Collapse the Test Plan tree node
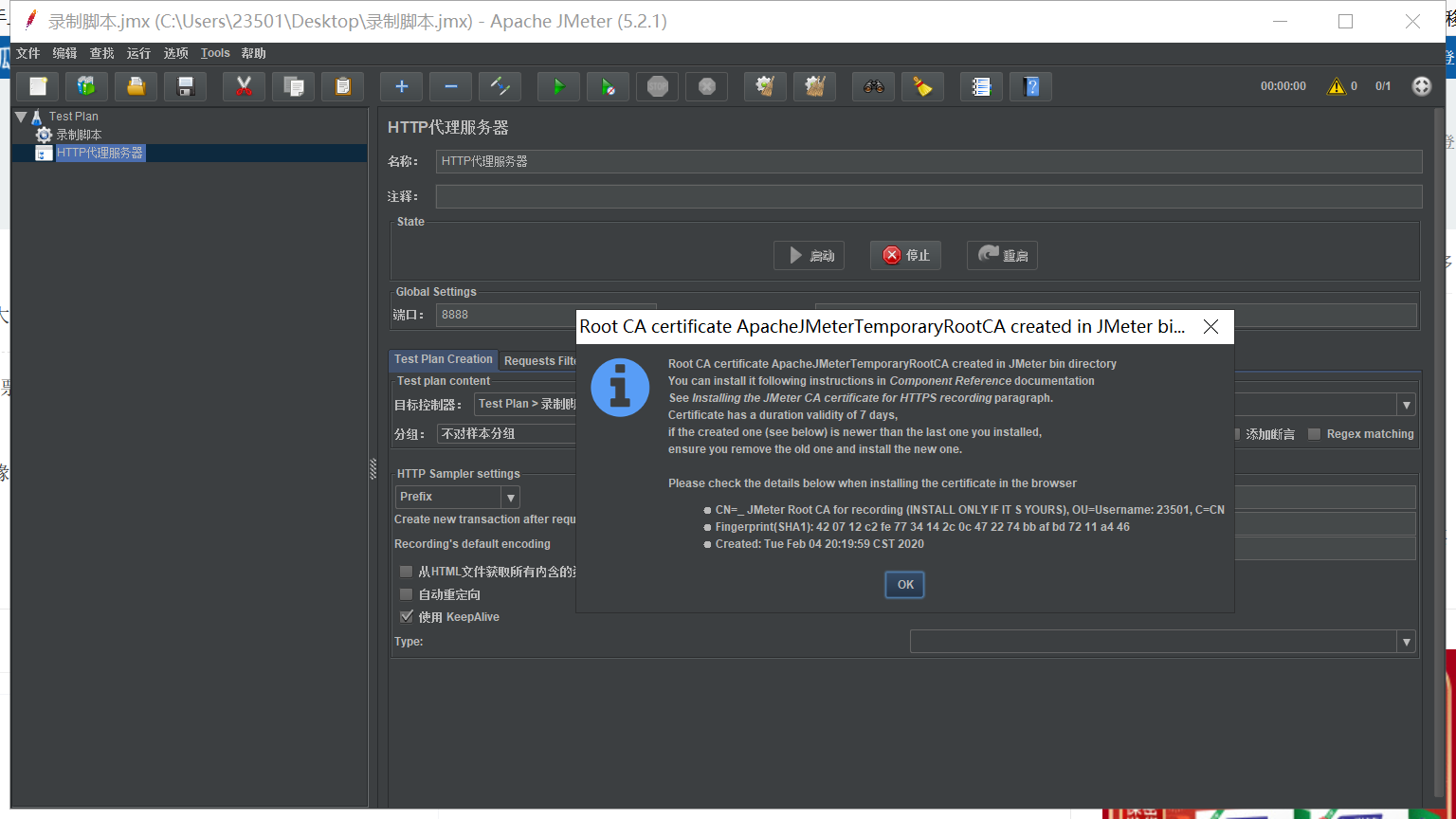This screenshot has width=1456, height=819. [21, 117]
